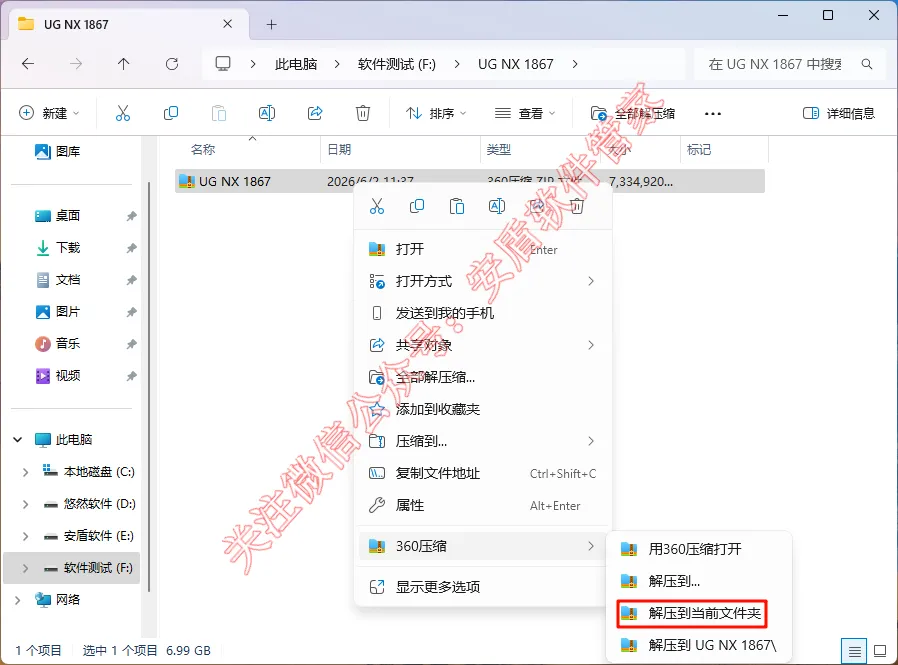The width and height of the screenshot is (898, 665).
Task: Expand the Network node
Action: pyautogui.click(x=18, y=600)
